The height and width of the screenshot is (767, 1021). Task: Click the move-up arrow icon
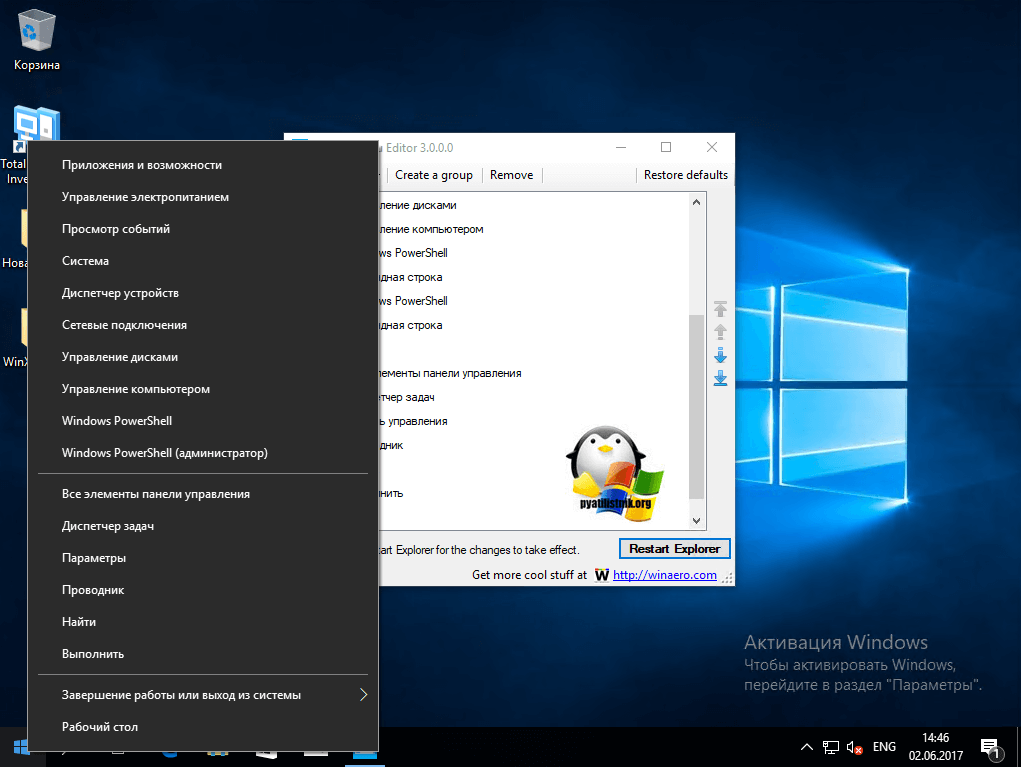(x=720, y=332)
